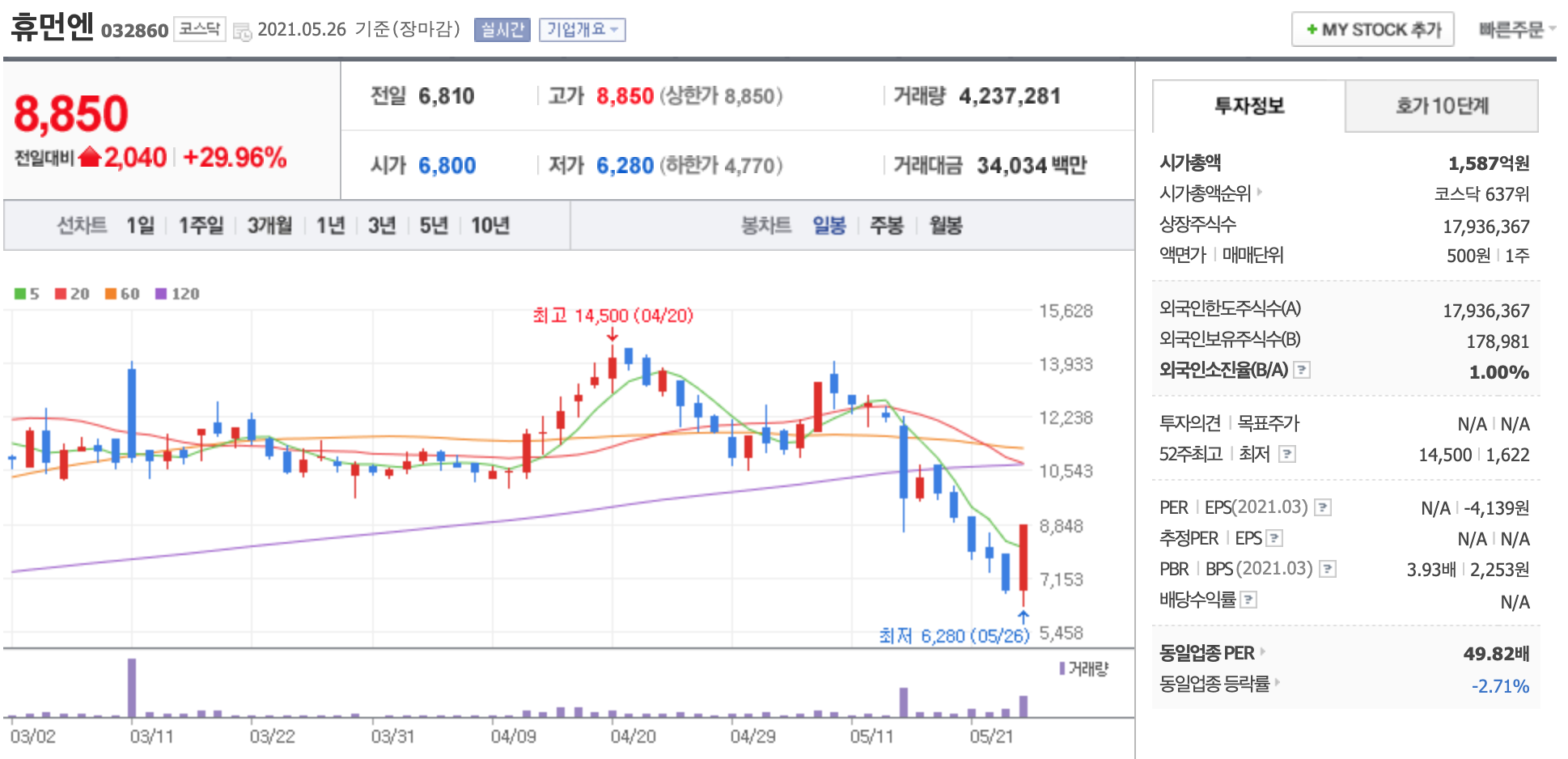Viewport: 1568px width, 759px height.
Task: Click 외국인보유주식수(B) value 178,981
Action: (x=1498, y=341)
